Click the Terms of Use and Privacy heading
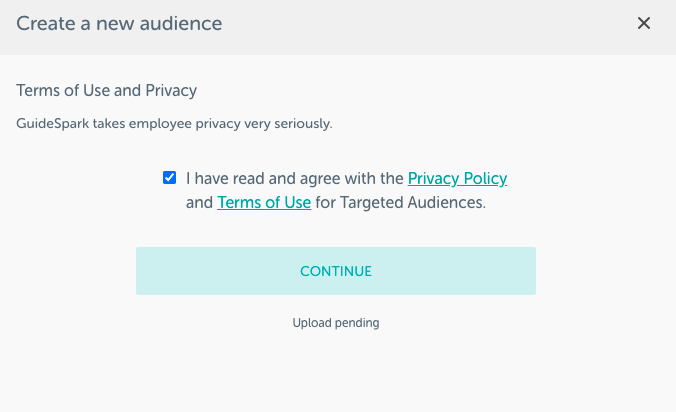 [x=107, y=91]
